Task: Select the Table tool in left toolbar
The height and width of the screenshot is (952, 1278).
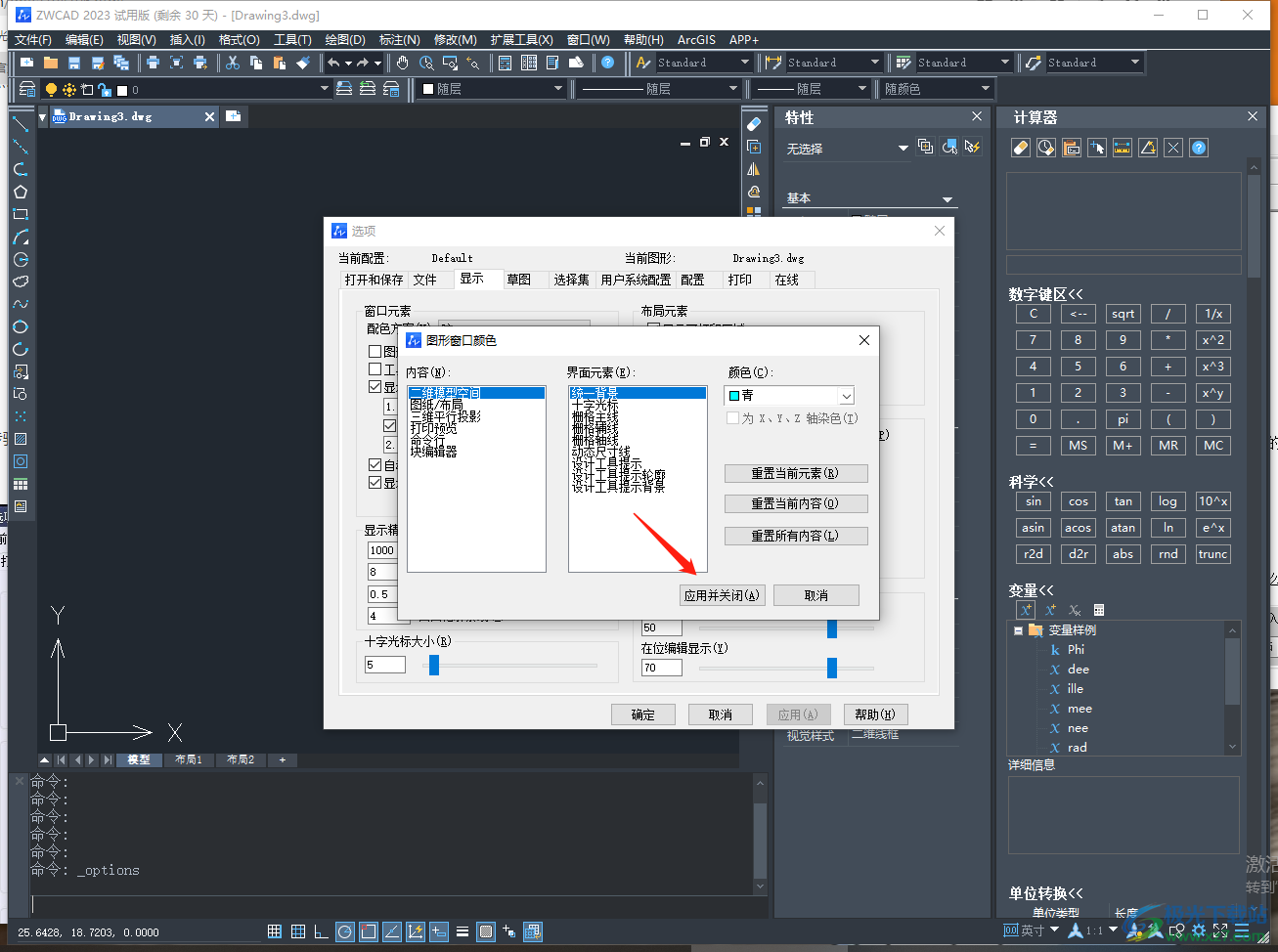Action: coord(21,484)
